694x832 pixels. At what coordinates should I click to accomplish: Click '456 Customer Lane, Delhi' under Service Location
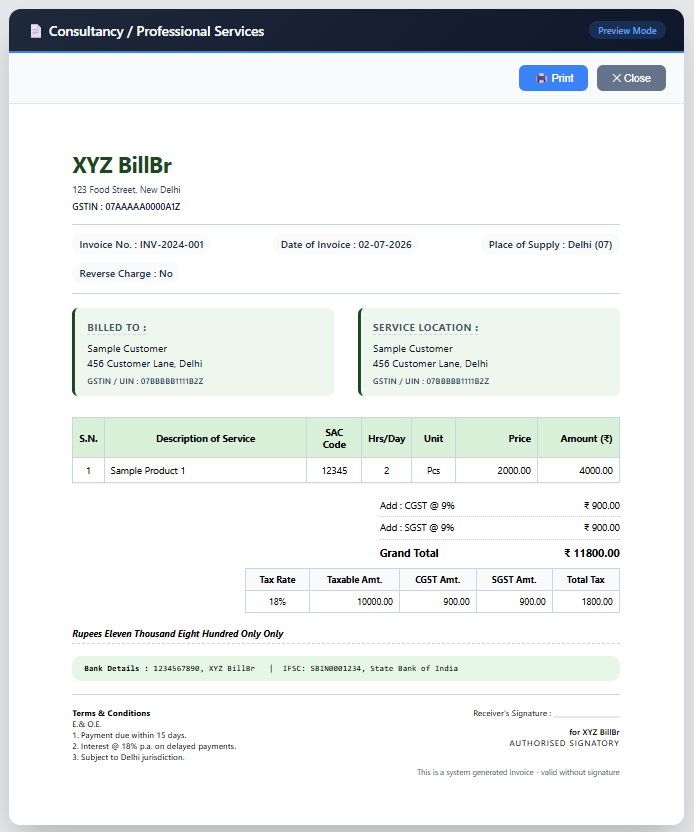coord(430,363)
